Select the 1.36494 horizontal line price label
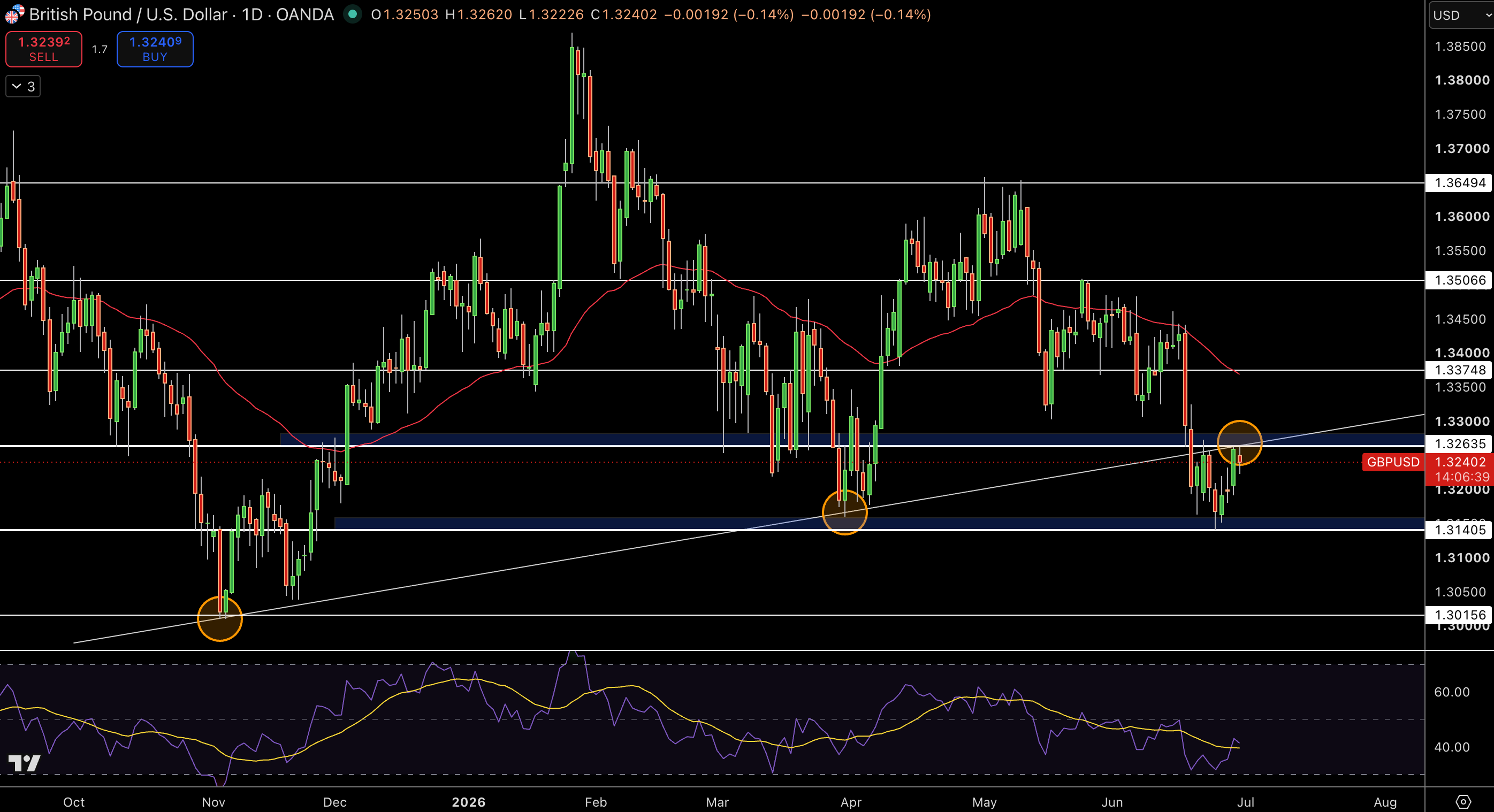The image size is (1494, 812). (1459, 183)
